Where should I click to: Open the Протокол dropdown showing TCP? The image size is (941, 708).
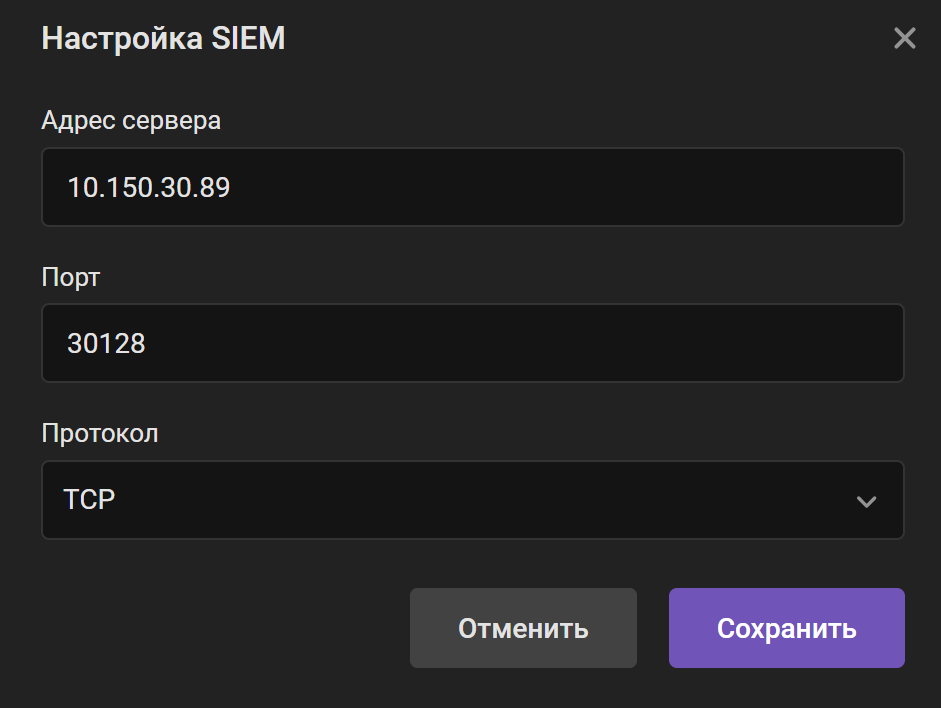(473, 500)
